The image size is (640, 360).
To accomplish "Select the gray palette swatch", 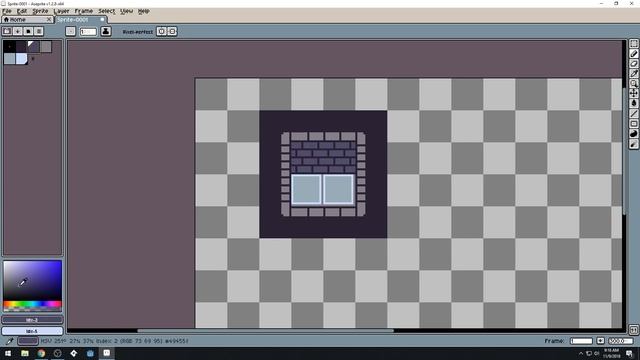I will point(46,47).
